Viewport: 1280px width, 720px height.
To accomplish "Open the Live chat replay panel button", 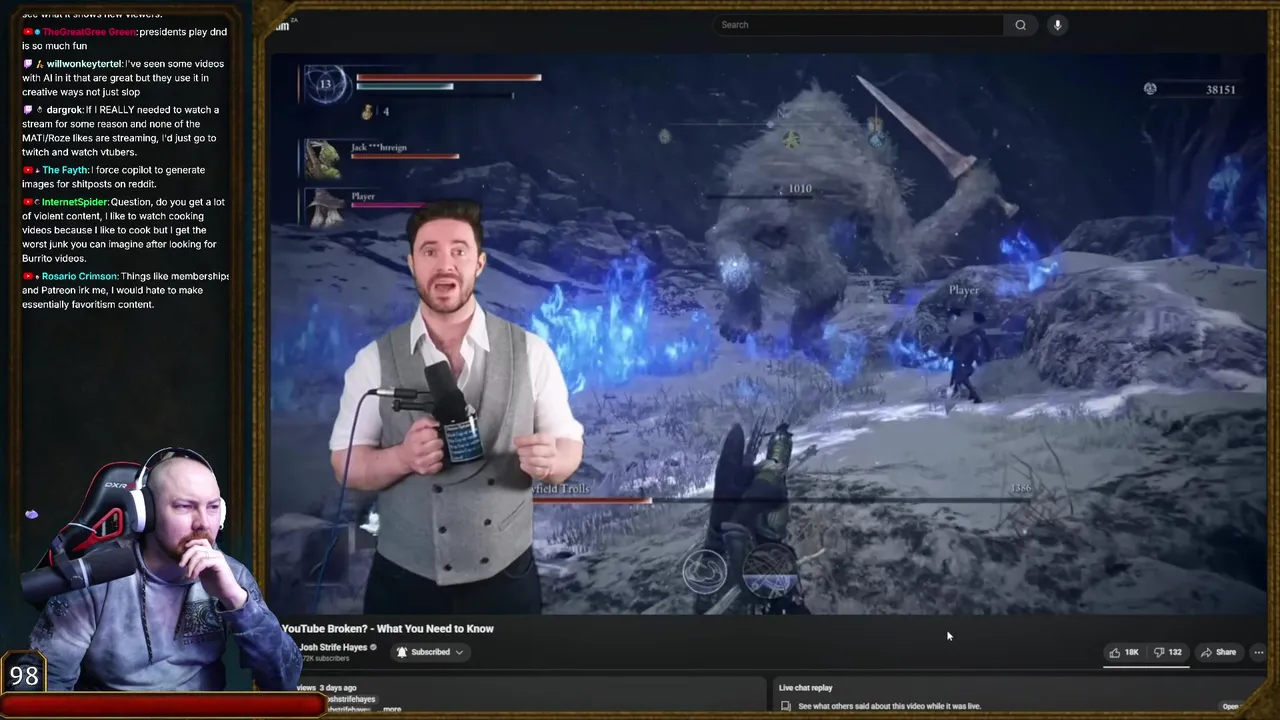I will [x=1231, y=706].
